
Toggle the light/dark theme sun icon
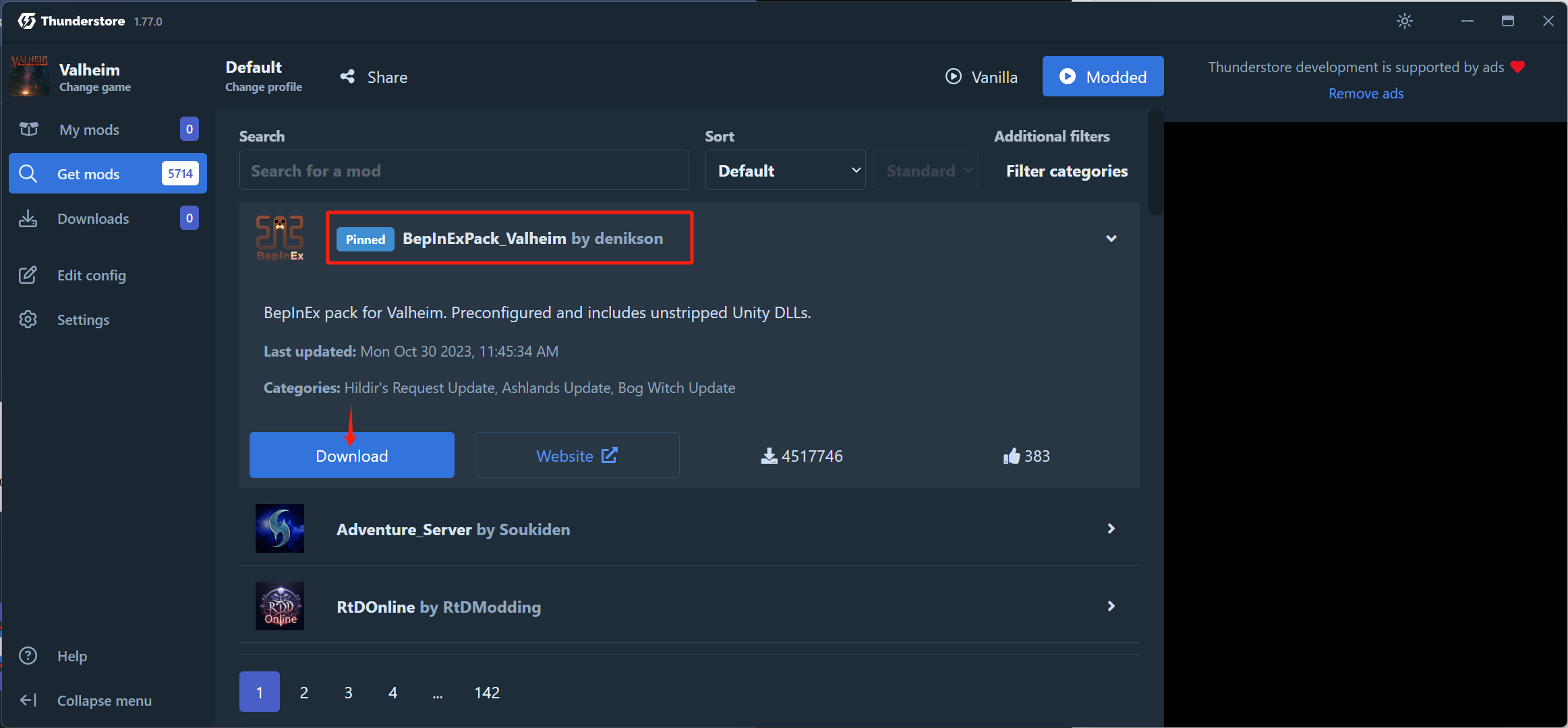pyautogui.click(x=1404, y=21)
